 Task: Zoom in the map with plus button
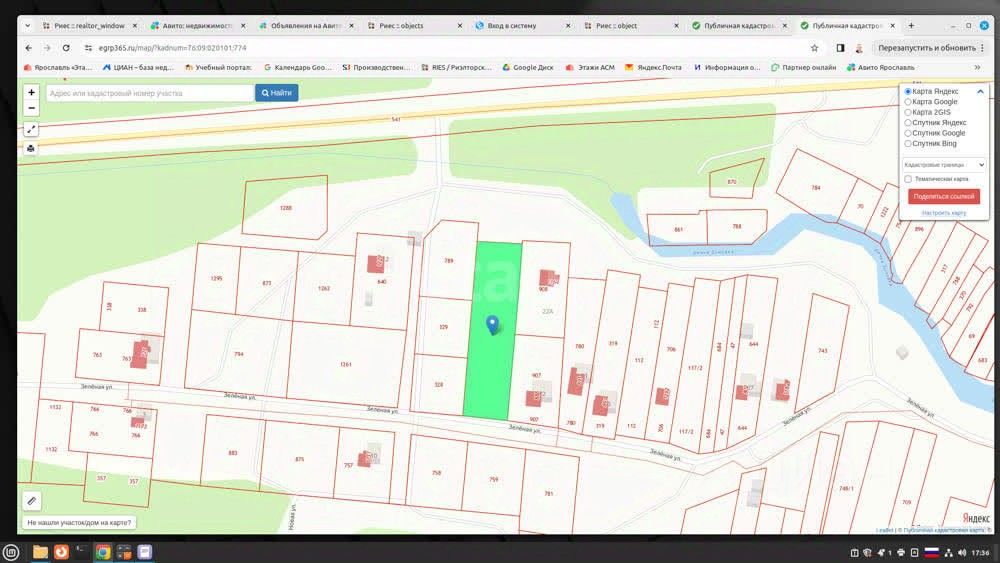(x=31, y=92)
